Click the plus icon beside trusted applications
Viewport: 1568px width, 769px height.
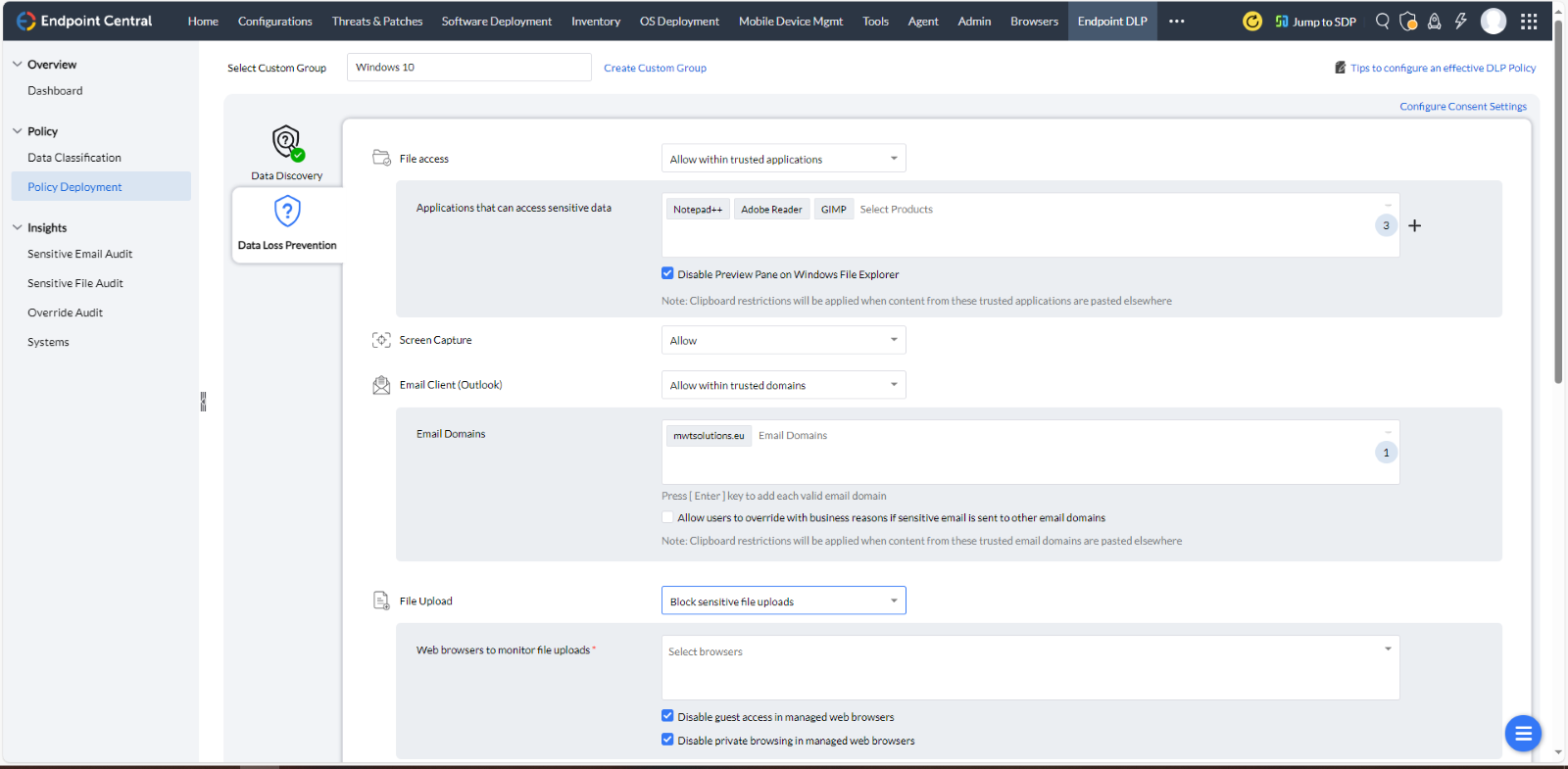click(1414, 225)
